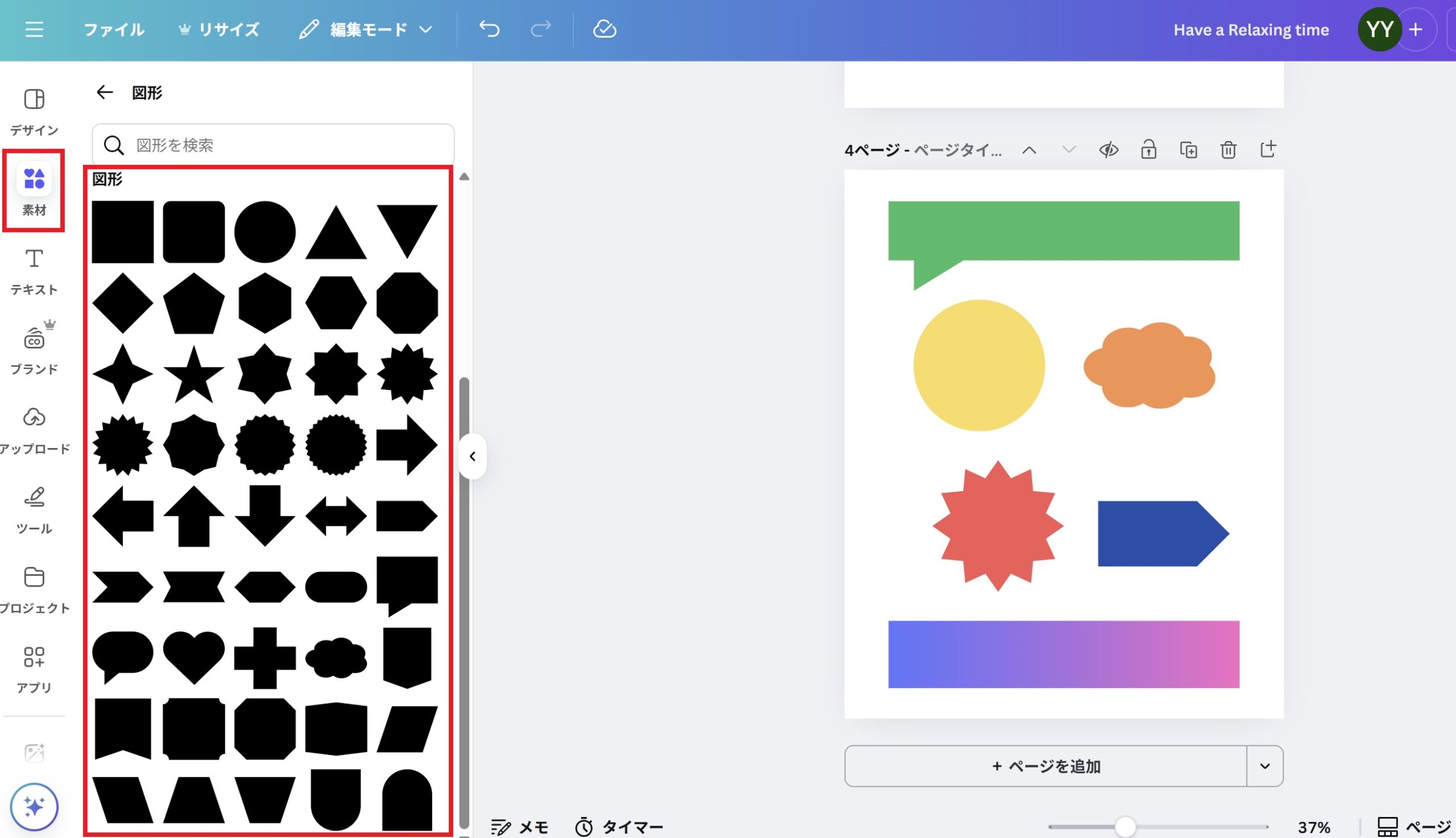Collapse the side panel with arrow handle
This screenshot has width=1456, height=838.
pos(473,457)
